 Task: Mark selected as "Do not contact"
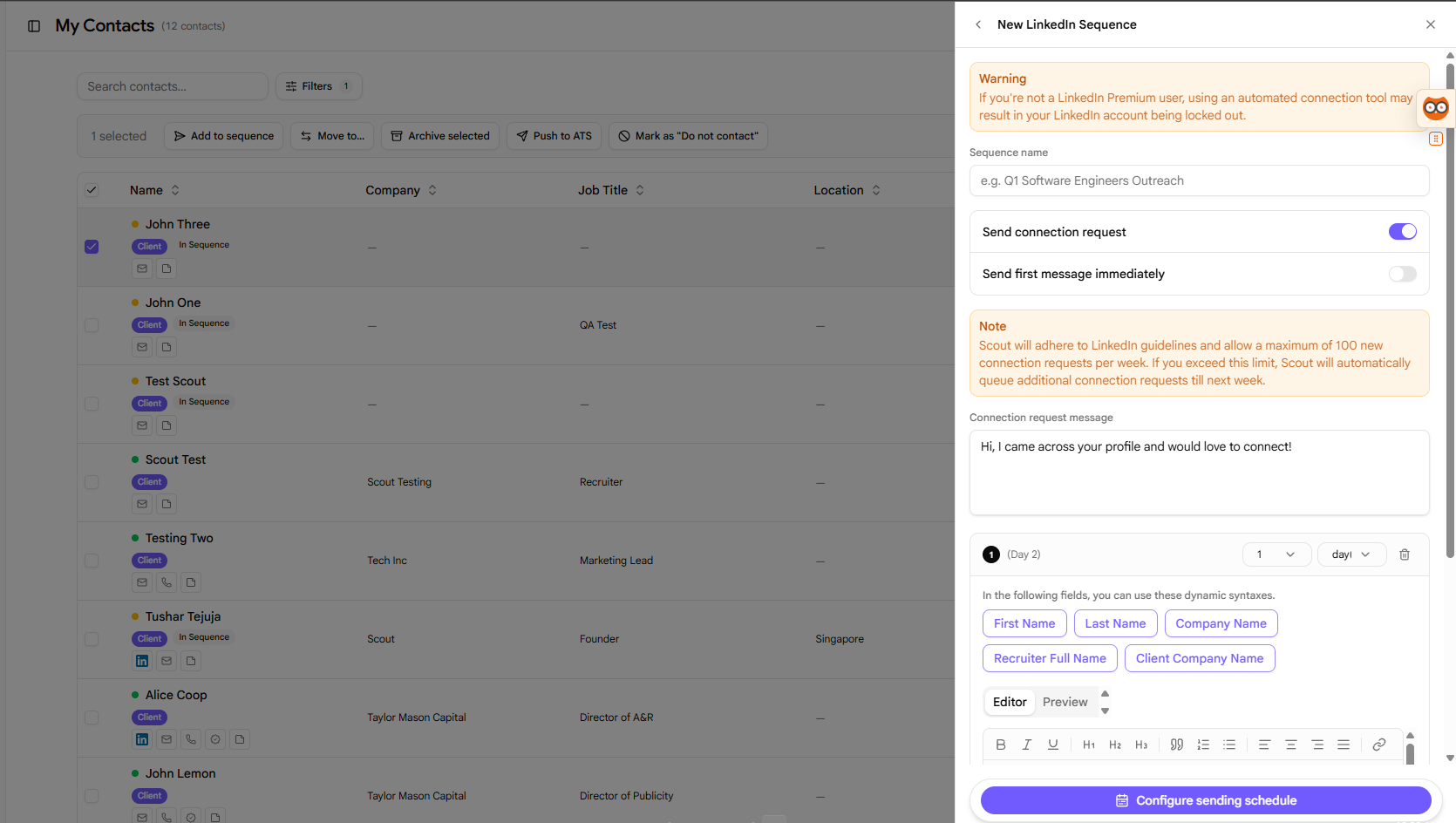click(x=688, y=136)
